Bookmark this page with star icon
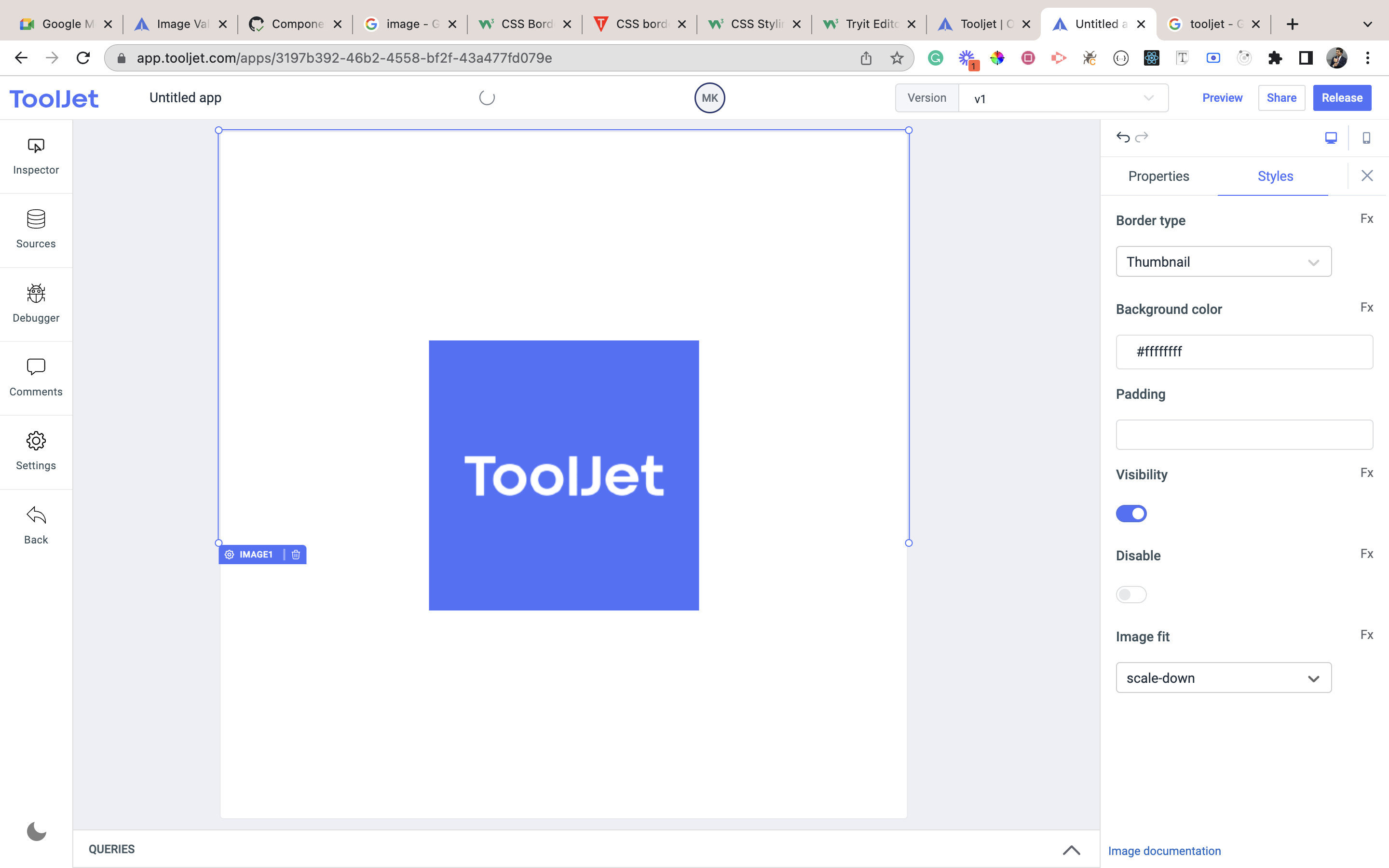Viewport: 1389px width, 868px height. [x=897, y=58]
